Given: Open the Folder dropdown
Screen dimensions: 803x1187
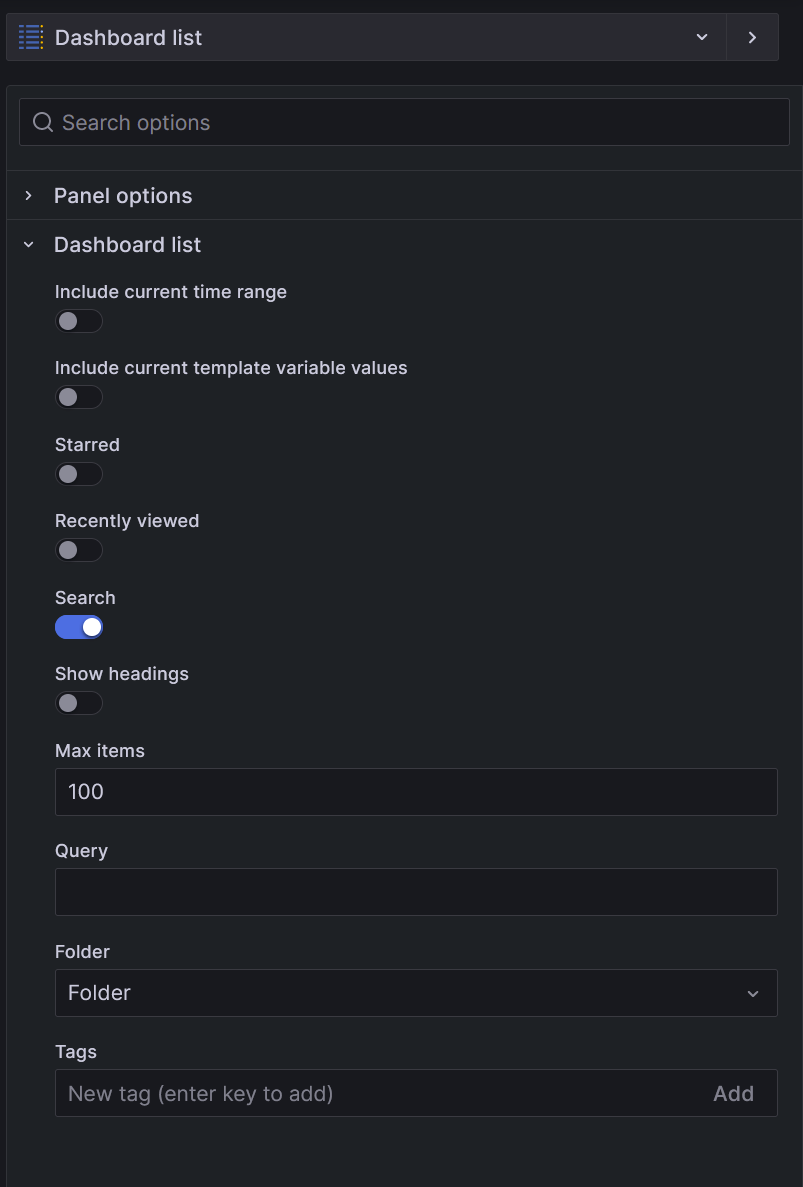Looking at the screenshot, I should point(400,993).
